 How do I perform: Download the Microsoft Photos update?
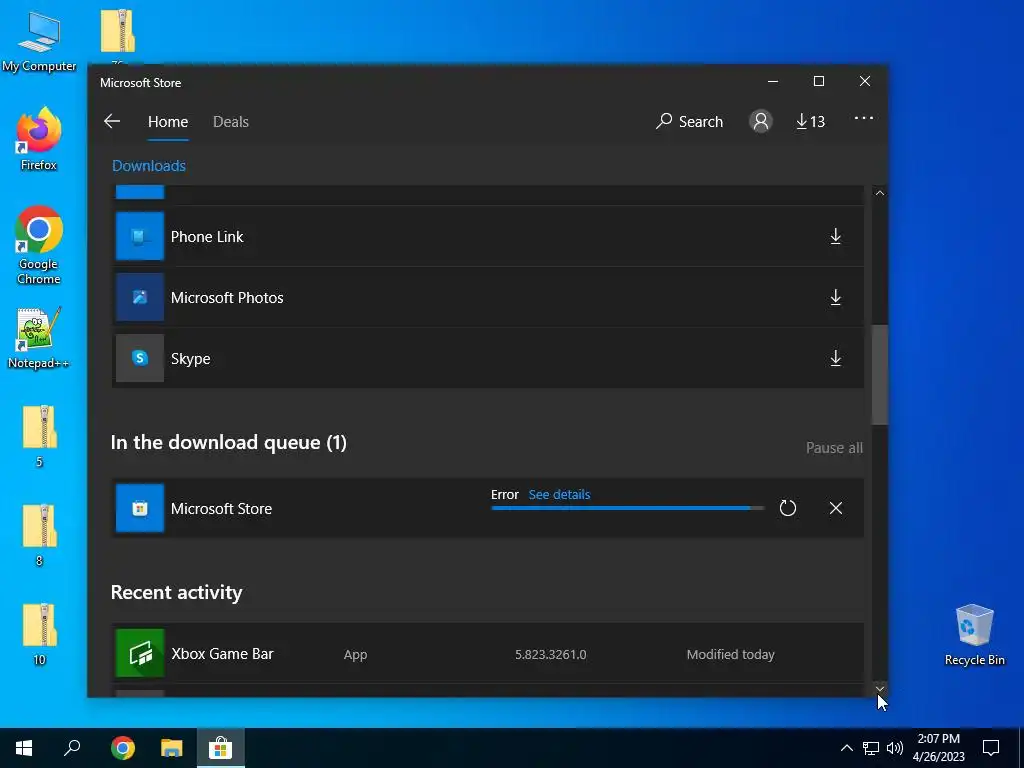click(835, 297)
